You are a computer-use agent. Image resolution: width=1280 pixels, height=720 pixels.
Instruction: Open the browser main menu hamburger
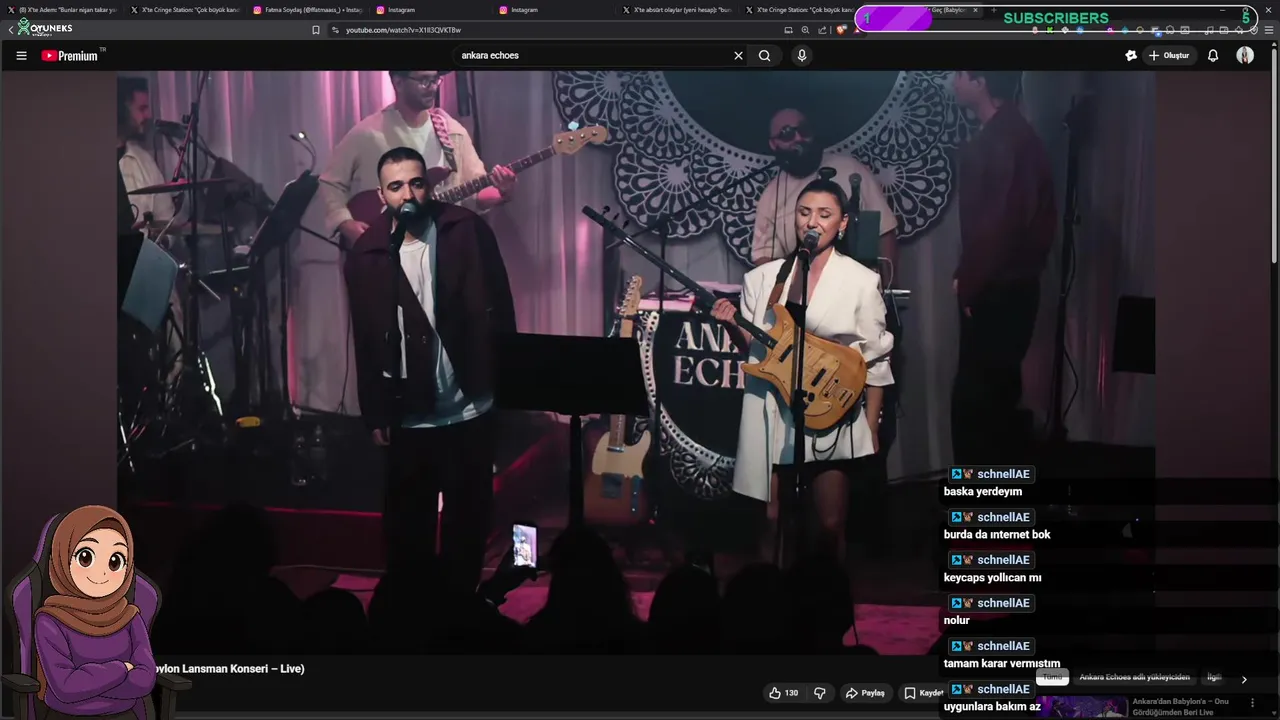click(x=1269, y=30)
